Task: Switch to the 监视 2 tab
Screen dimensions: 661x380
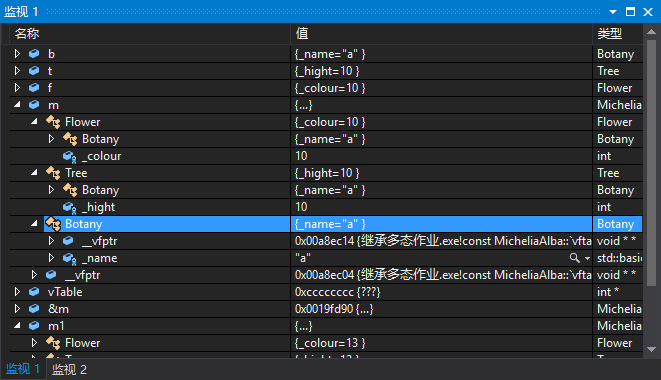Action: click(69, 369)
